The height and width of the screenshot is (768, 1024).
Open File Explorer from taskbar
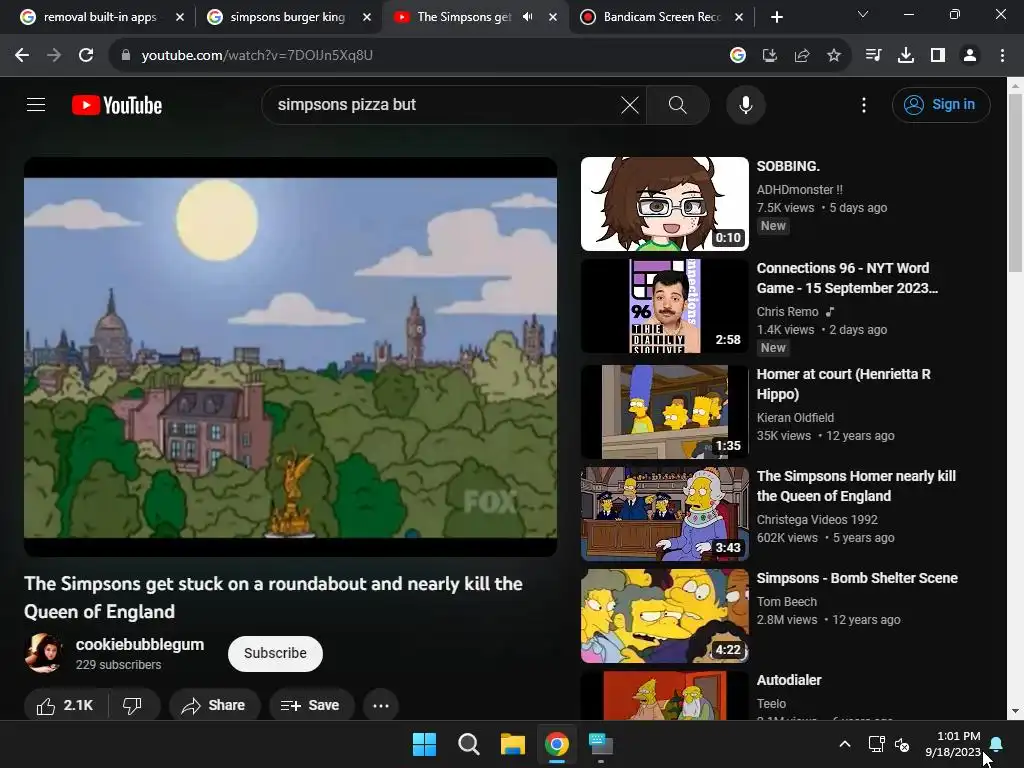(513, 744)
